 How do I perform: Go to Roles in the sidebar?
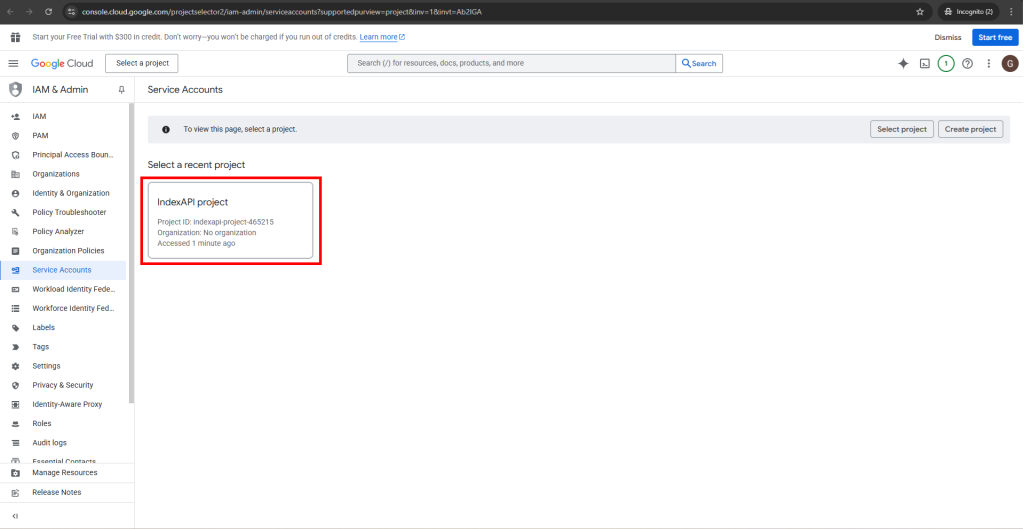coord(42,423)
